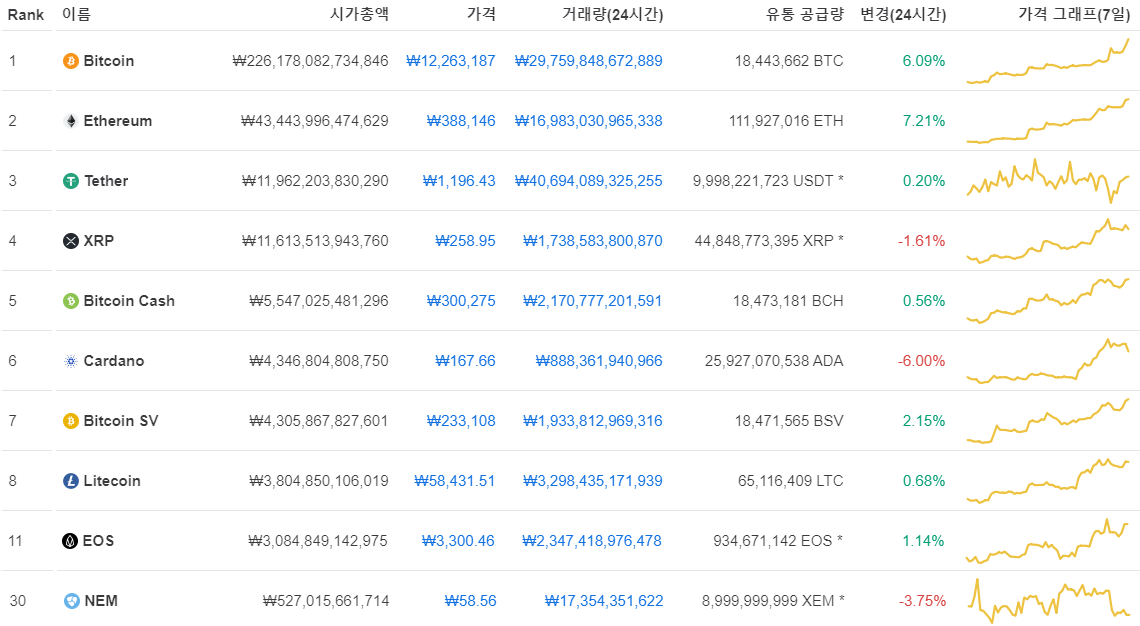Open Cardano 7-day price graph
1140x626 pixels.
(1048, 361)
